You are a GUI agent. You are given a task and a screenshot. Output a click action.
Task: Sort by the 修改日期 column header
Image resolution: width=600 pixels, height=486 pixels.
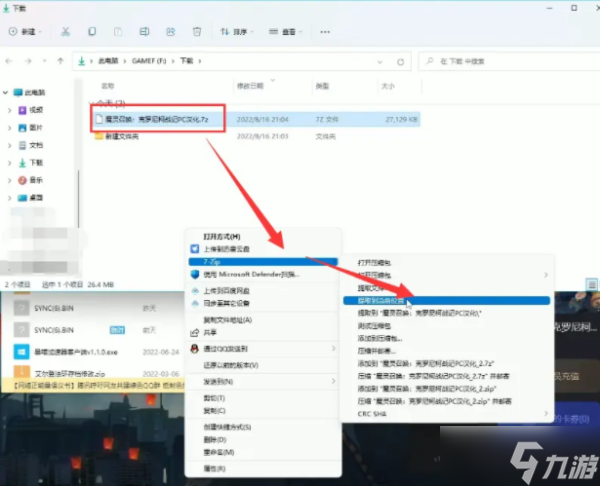tap(250, 86)
